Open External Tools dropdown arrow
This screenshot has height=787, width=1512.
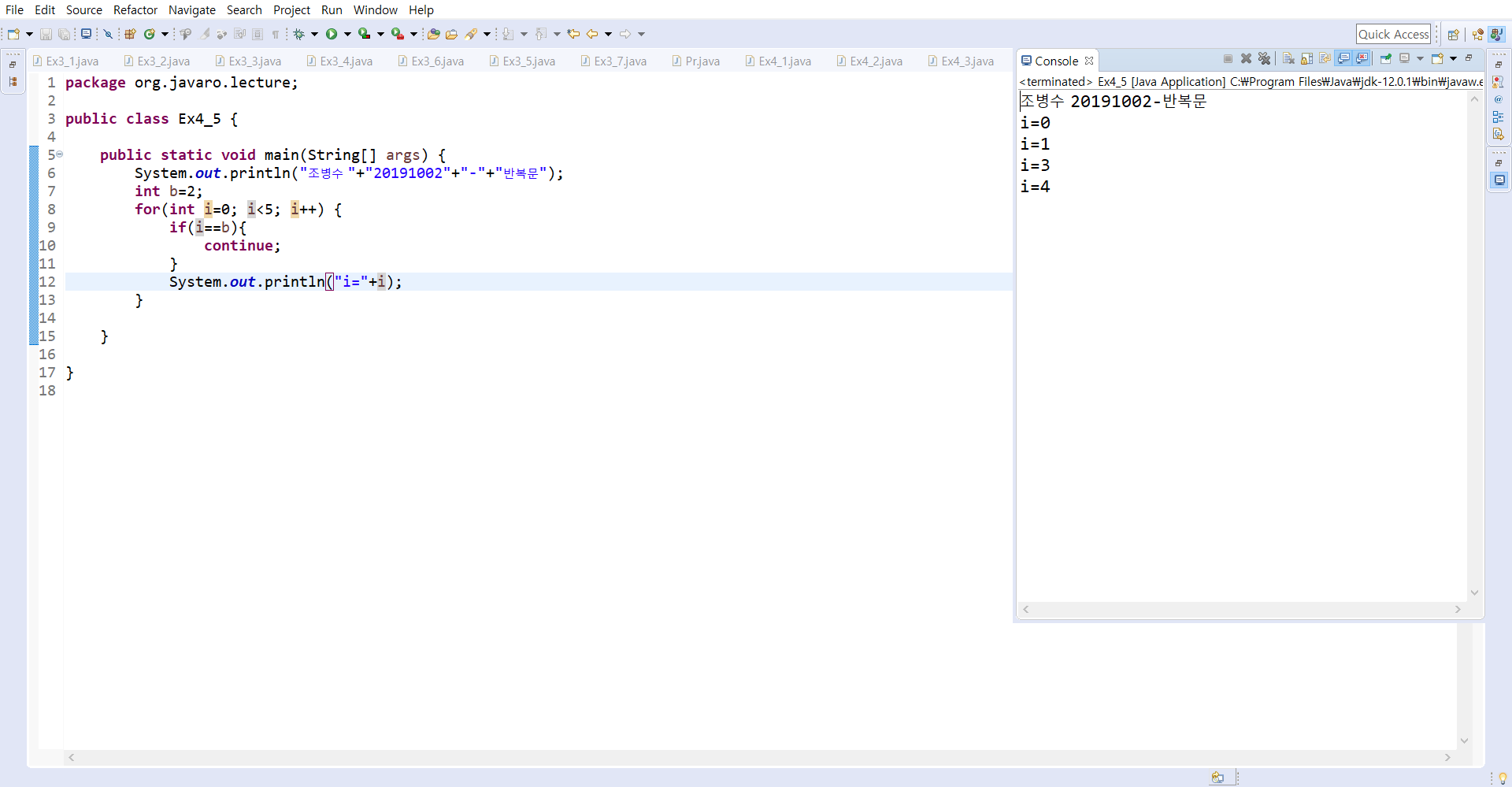(413, 34)
